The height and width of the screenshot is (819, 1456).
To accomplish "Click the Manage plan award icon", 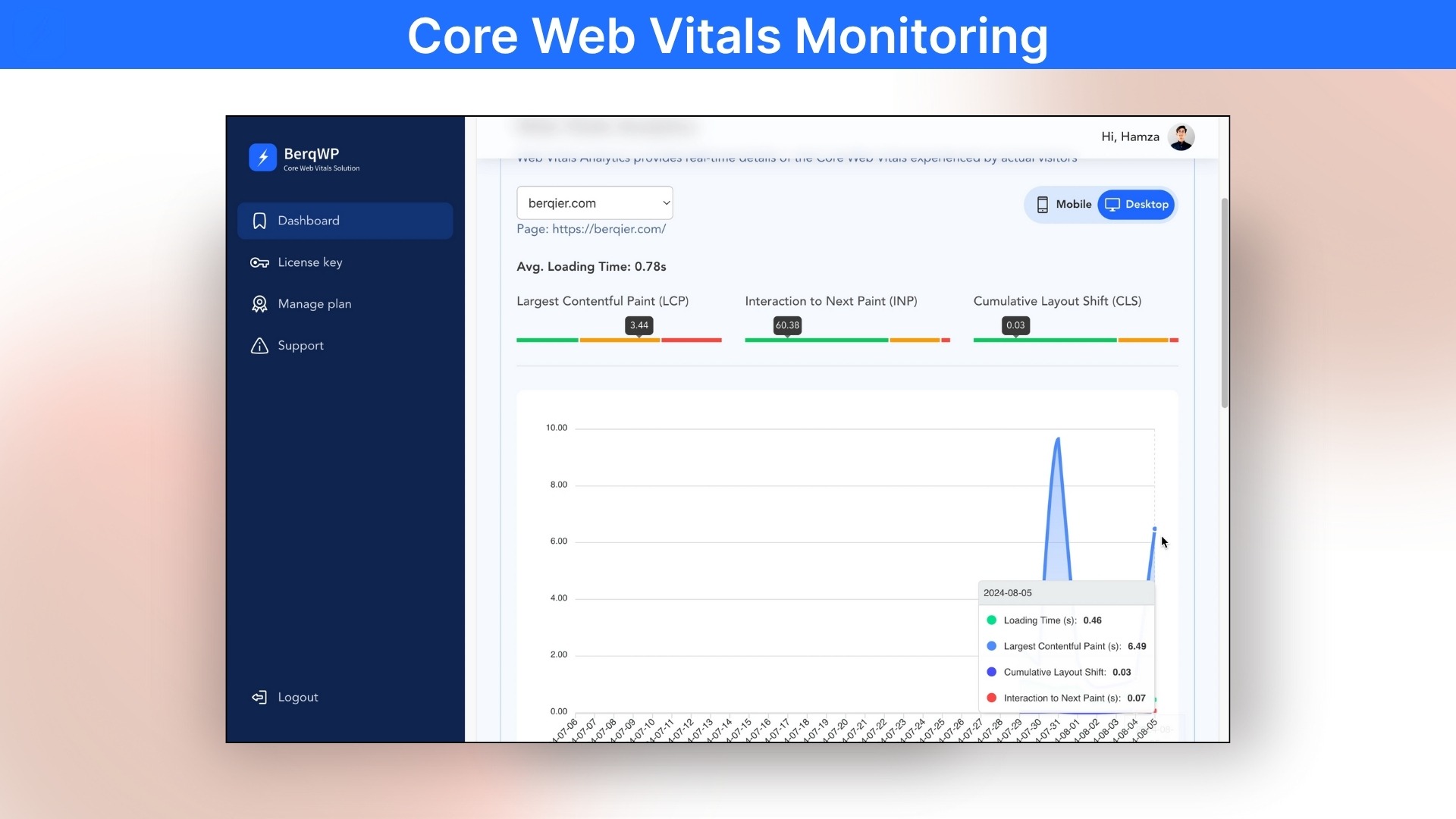I will (x=259, y=304).
